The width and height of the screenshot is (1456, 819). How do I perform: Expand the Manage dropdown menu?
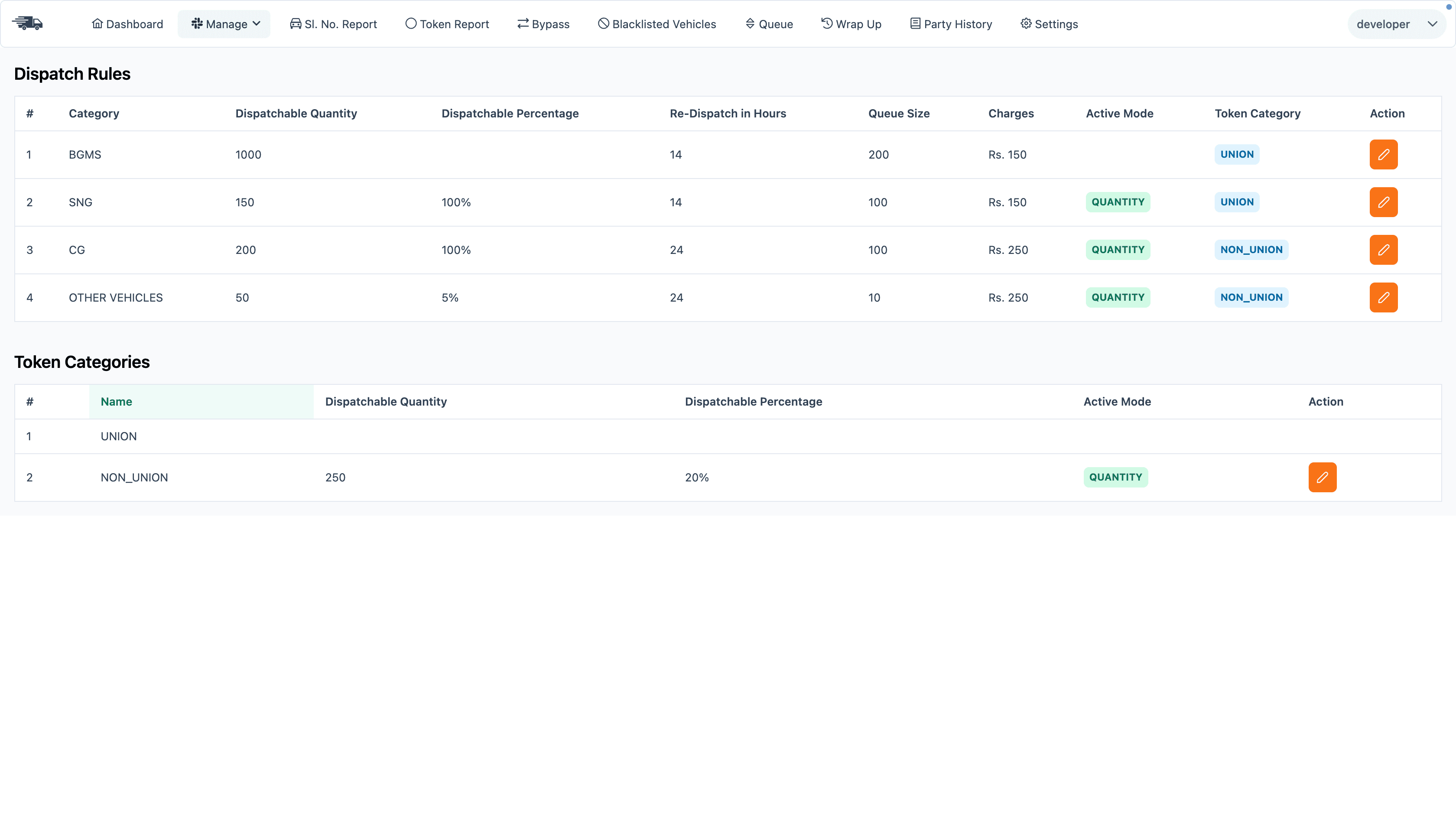coord(224,24)
